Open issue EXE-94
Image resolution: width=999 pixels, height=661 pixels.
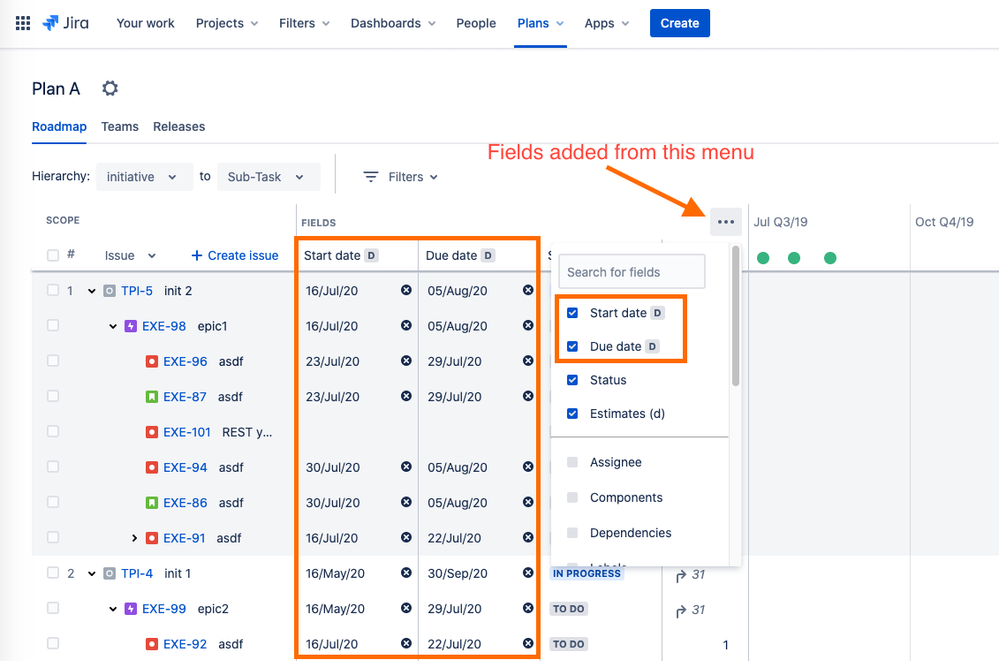coord(185,467)
